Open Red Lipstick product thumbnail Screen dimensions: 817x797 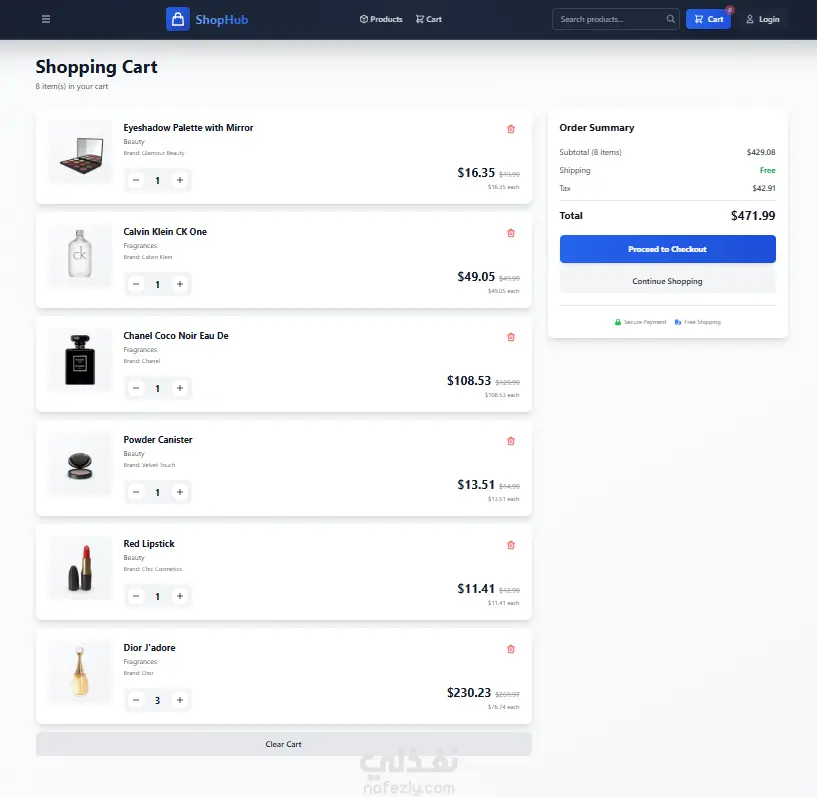pos(80,568)
